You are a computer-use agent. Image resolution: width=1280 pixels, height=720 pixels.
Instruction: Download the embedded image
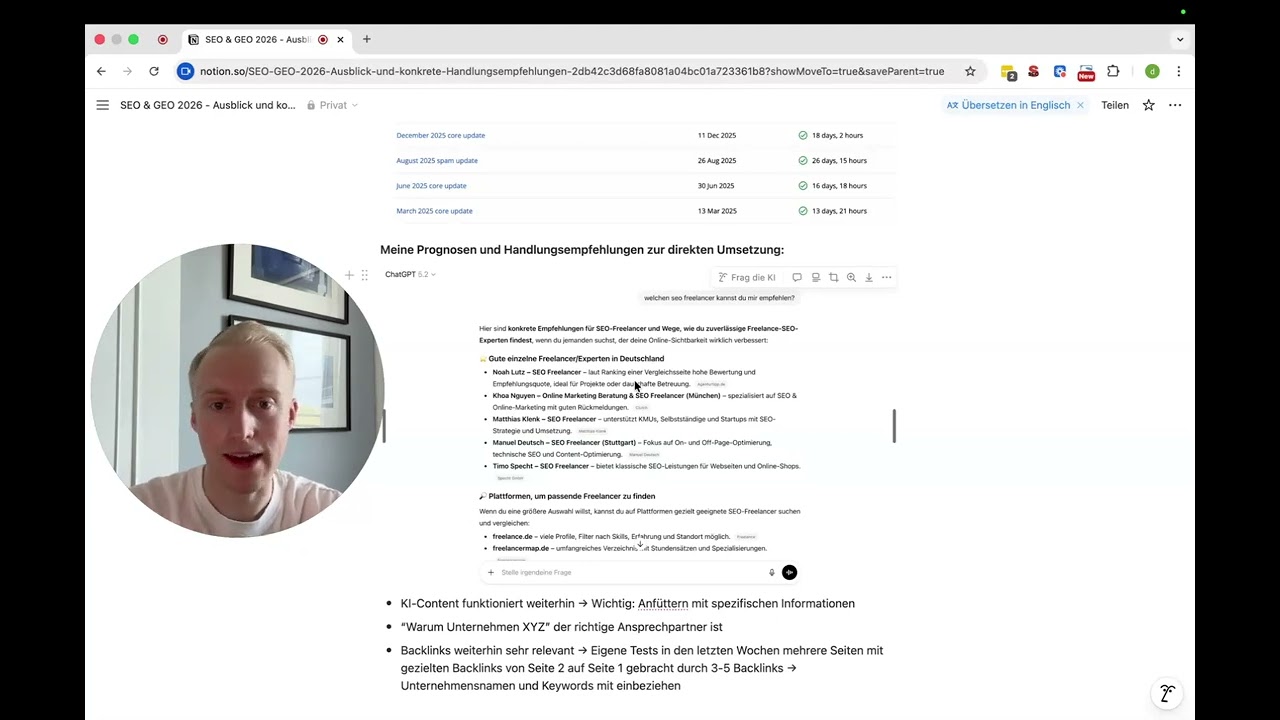coord(869,277)
